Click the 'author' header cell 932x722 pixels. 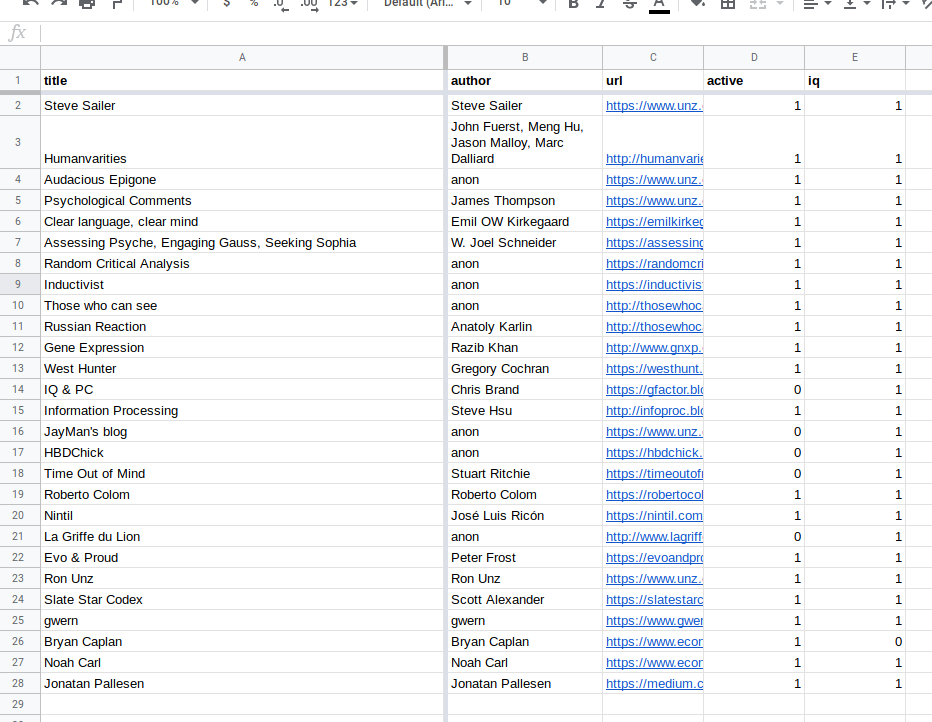click(525, 80)
